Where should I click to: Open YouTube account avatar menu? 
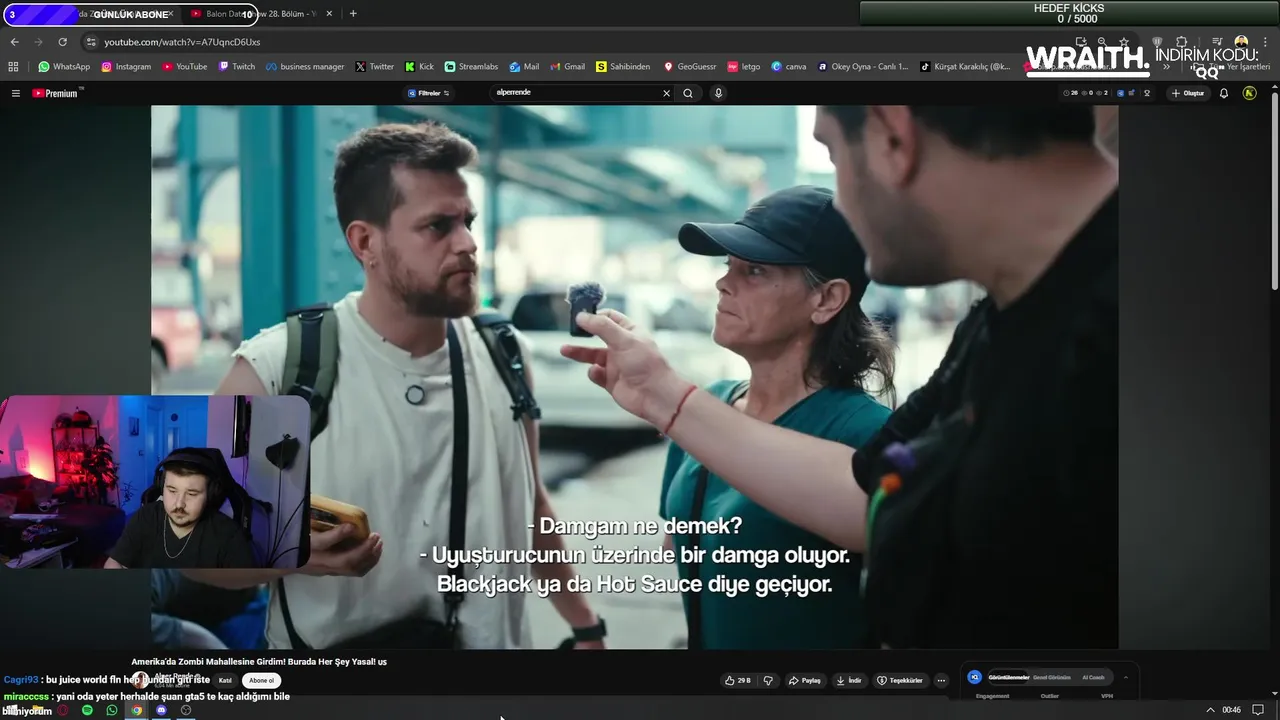coord(1249,93)
